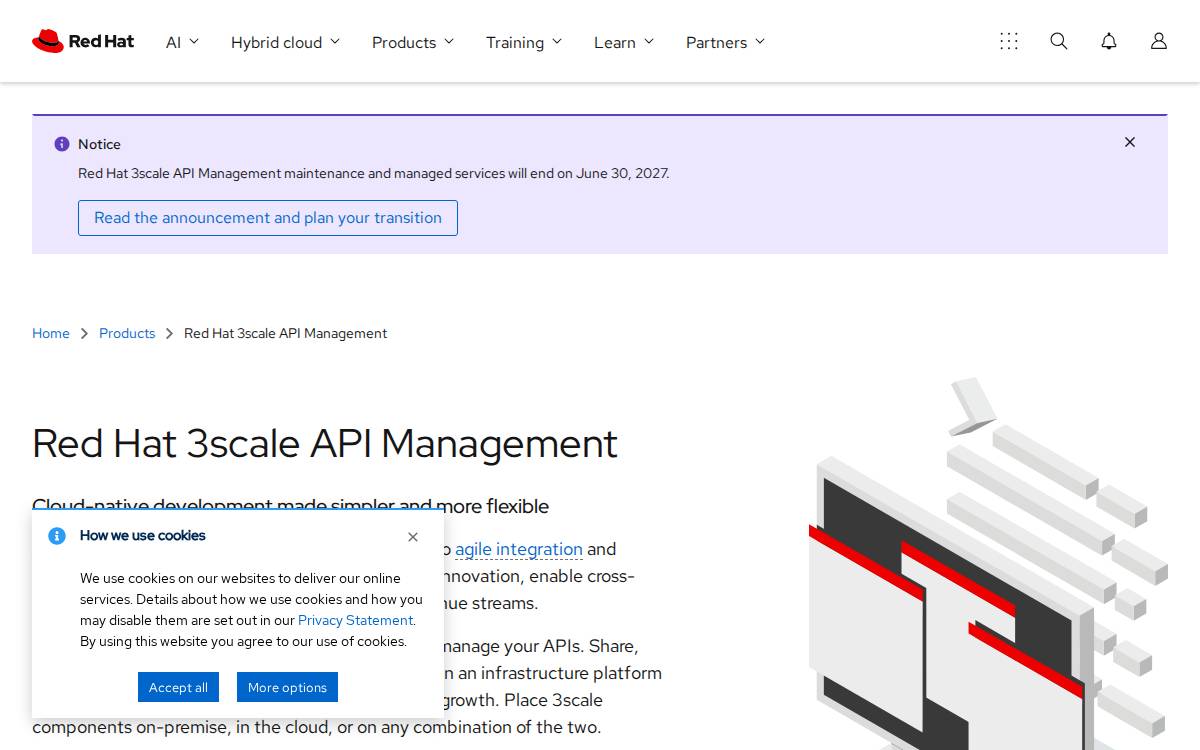Expand the Partners menu
The height and width of the screenshot is (750, 1200).
click(725, 42)
